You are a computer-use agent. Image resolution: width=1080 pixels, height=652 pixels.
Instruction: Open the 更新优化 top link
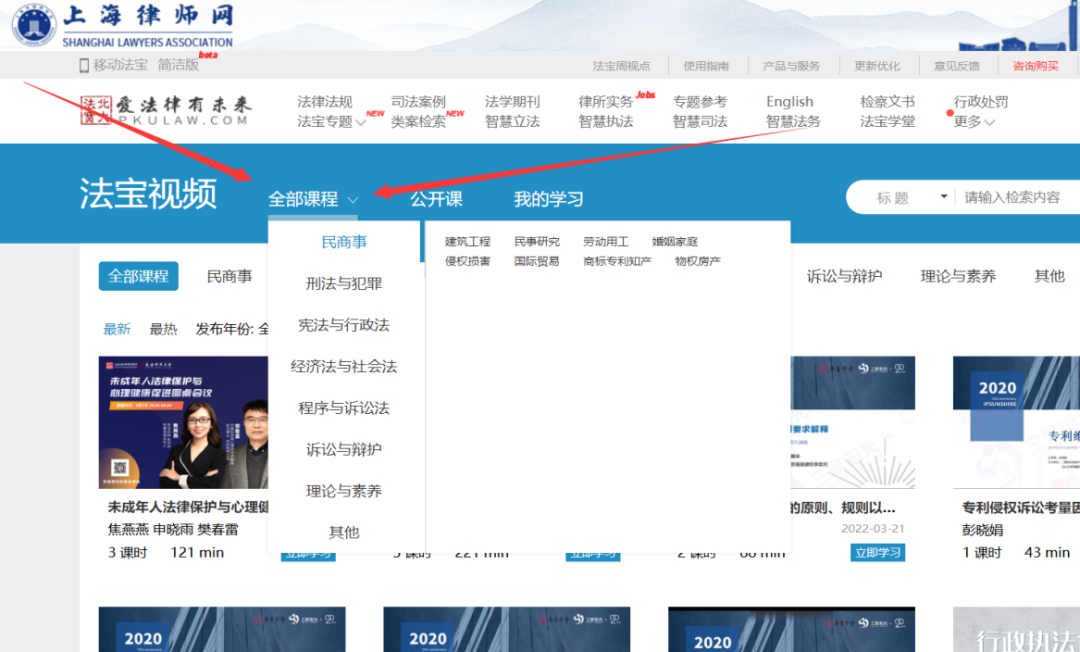tap(878, 66)
